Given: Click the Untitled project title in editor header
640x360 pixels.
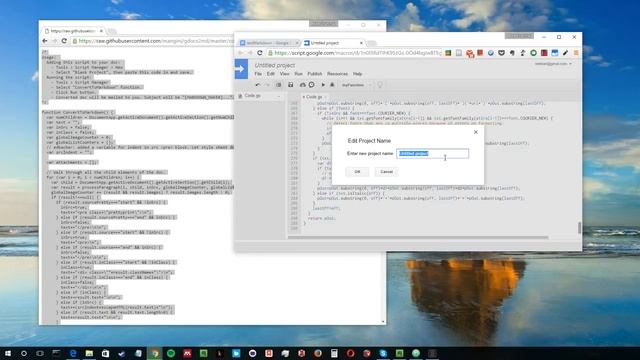Looking at the screenshot, I should pyautogui.click(x=274, y=65).
